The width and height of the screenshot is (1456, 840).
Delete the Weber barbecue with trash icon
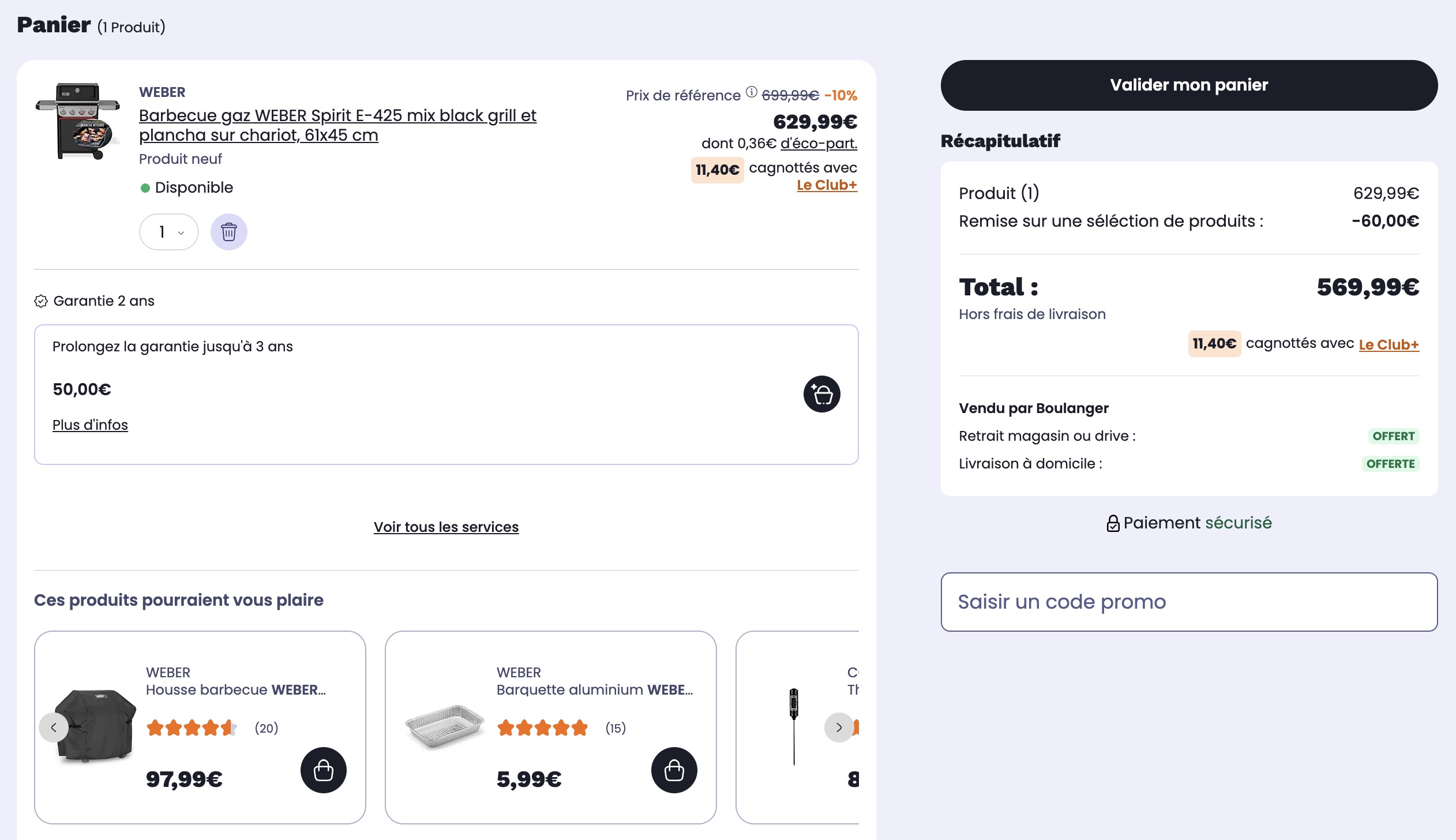228,232
